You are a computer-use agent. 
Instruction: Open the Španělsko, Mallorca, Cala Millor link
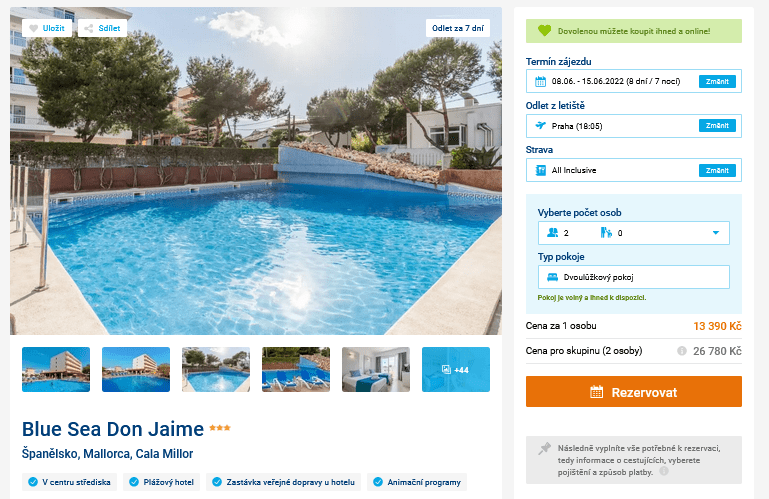(107, 454)
